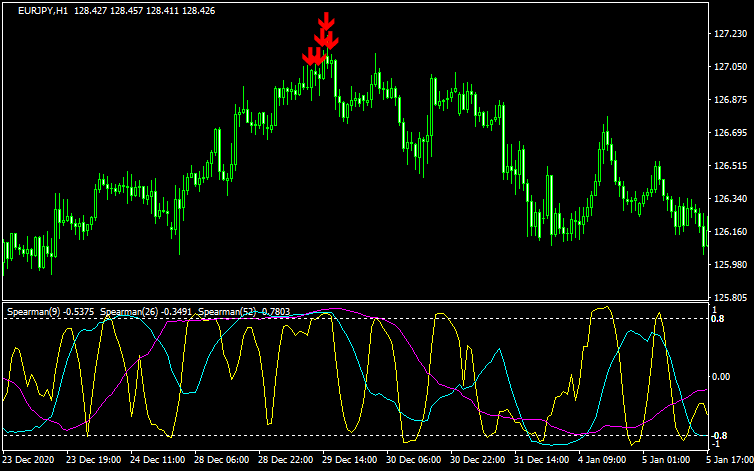Screen dimensions: 754x471
Task: Click the topmost red sell arrow
Action: pyautogui.click(x=326, y=22)
